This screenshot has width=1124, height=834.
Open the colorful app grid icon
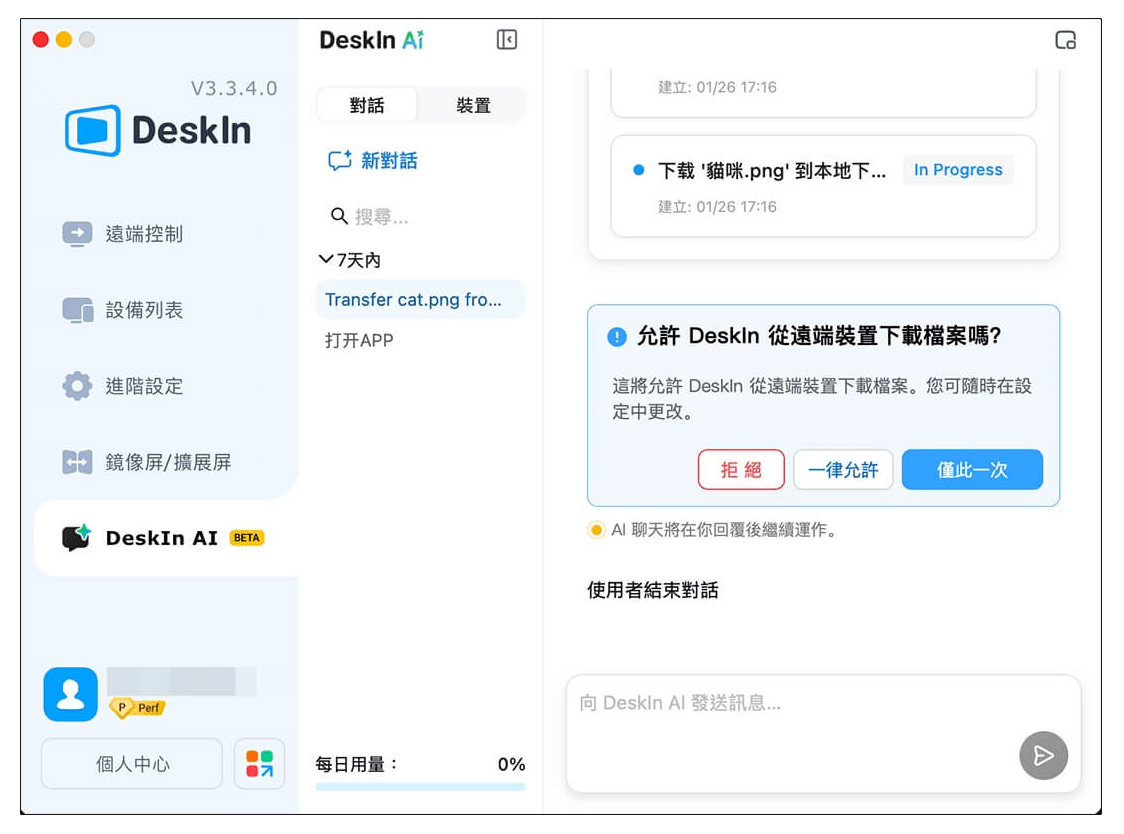coord(259,763)
